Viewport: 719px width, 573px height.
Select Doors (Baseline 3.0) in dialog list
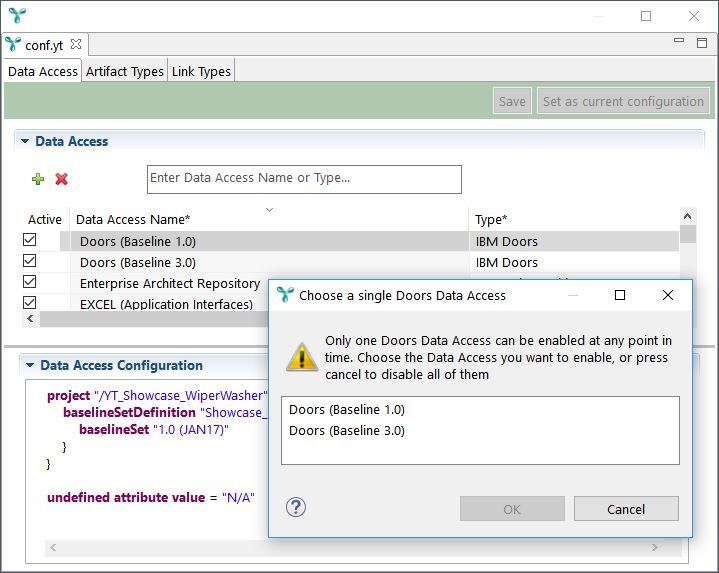[x=347, y=431]
